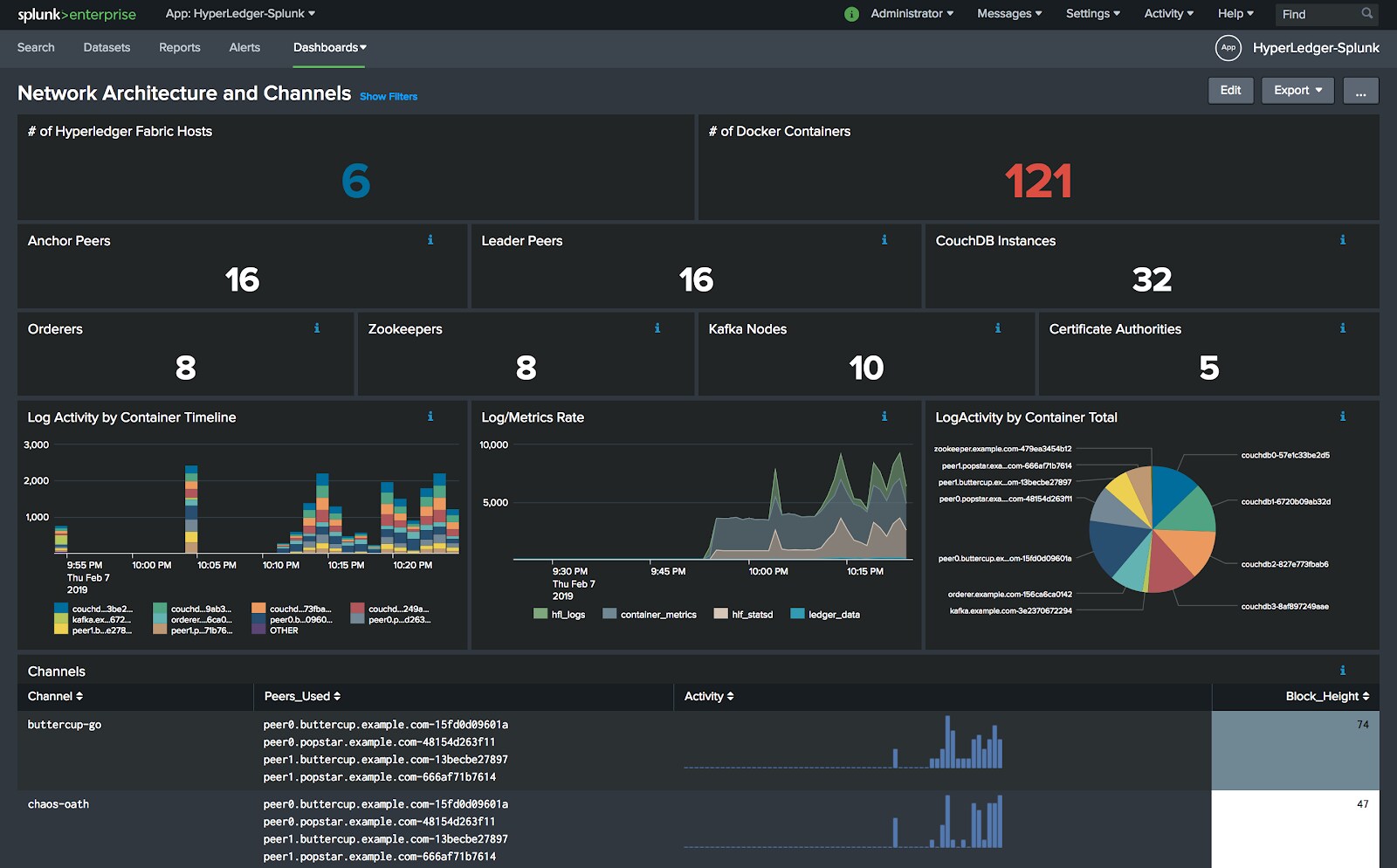1397x868 pixels.
Task: Open the Help dropdown
Action: 1235,13
